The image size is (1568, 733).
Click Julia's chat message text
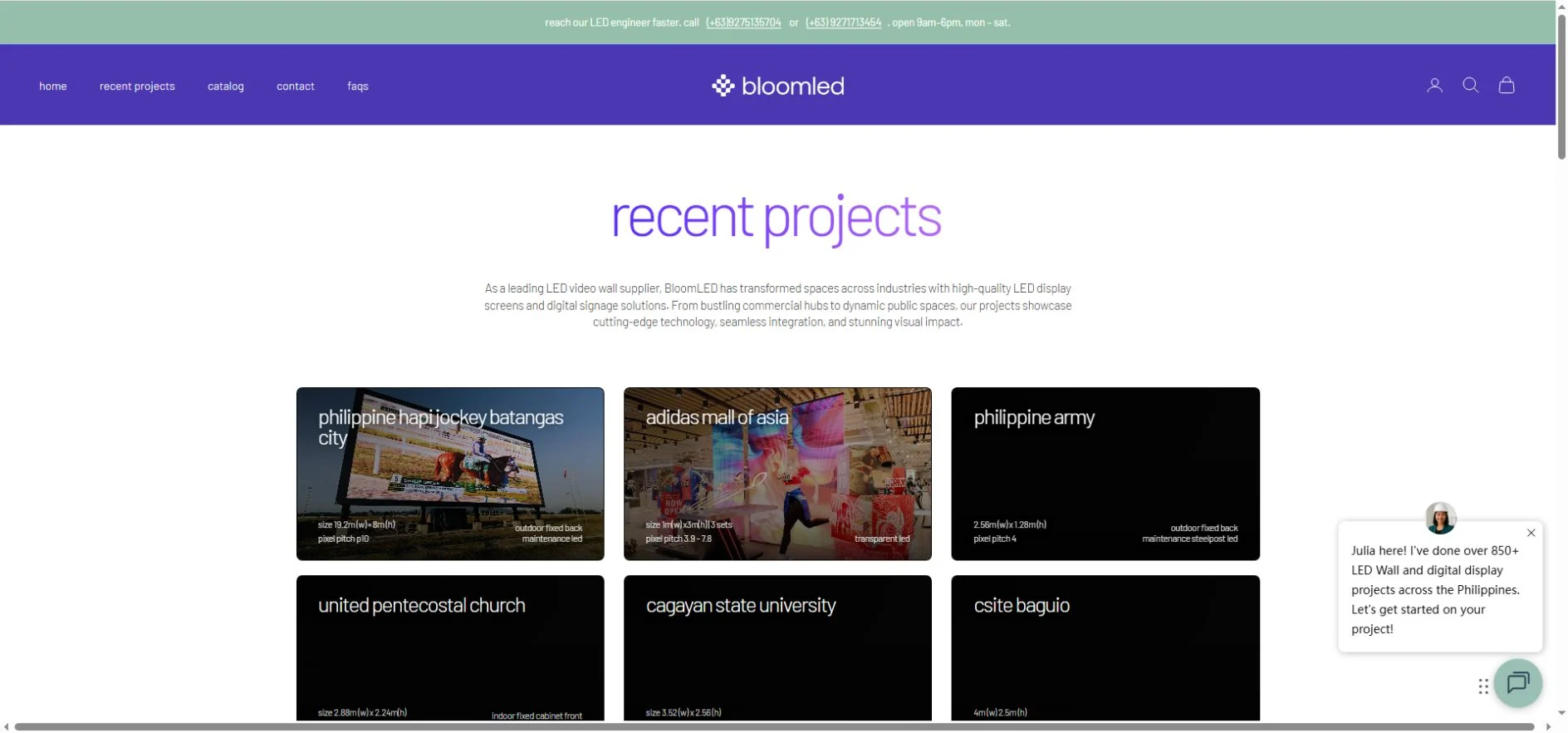[x=1435, y=590]
